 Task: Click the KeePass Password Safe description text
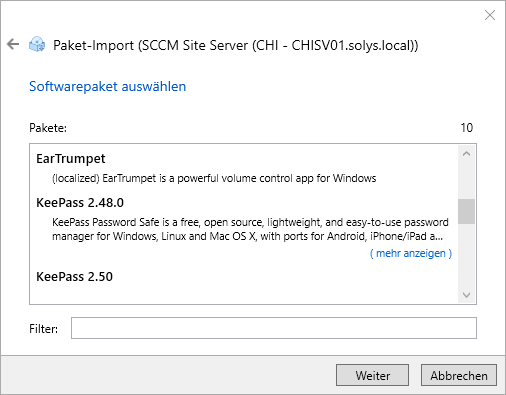250,229
